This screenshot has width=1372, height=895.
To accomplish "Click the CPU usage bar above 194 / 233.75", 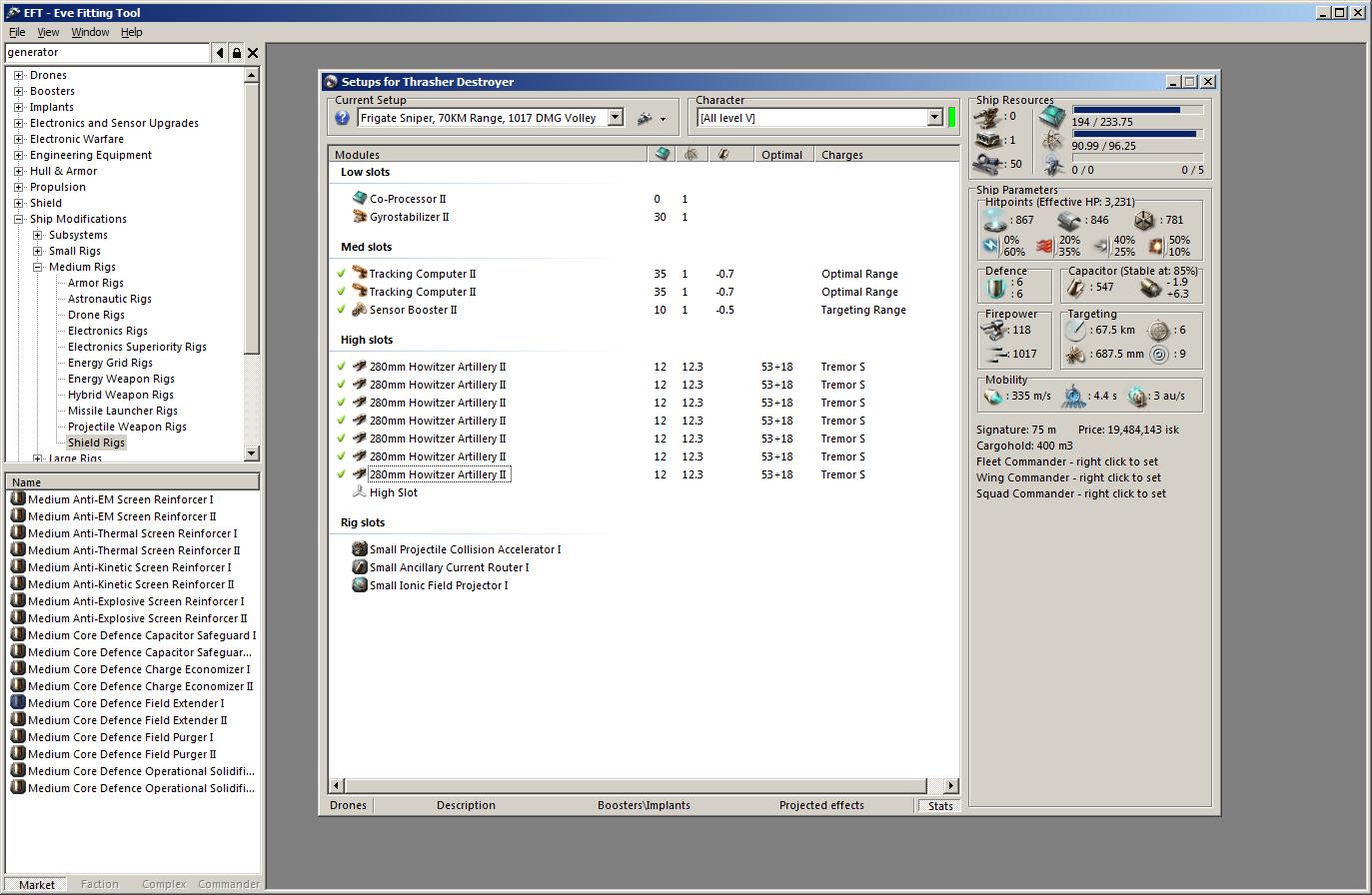I will [1137, 110].
